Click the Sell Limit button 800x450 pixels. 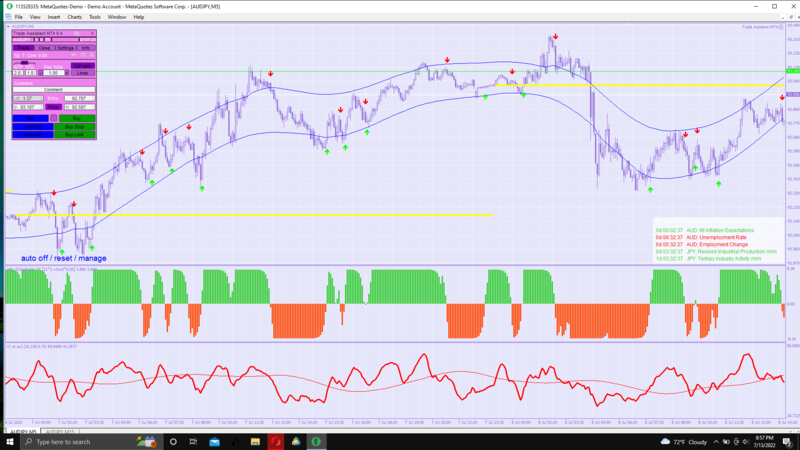click(x=33, y=135)
